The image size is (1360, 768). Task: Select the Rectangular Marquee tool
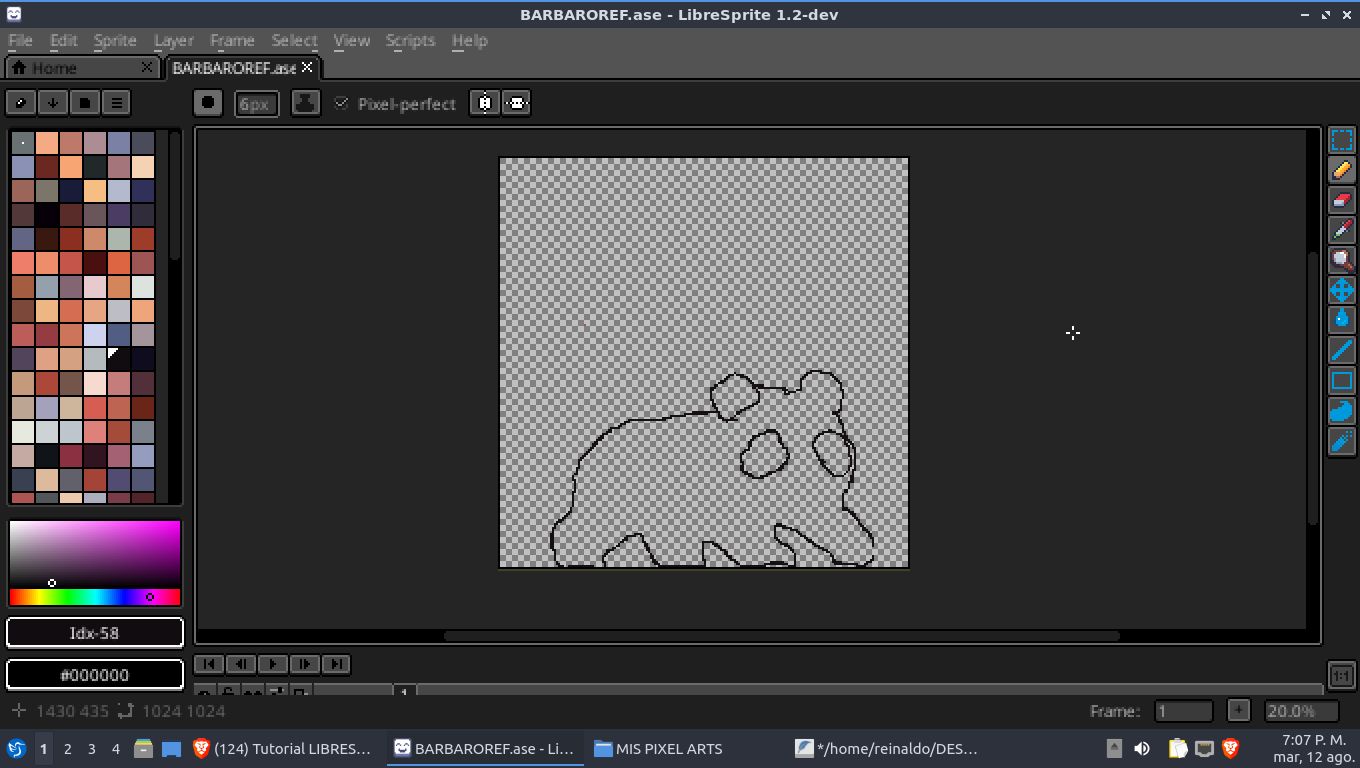point(1341,140)
